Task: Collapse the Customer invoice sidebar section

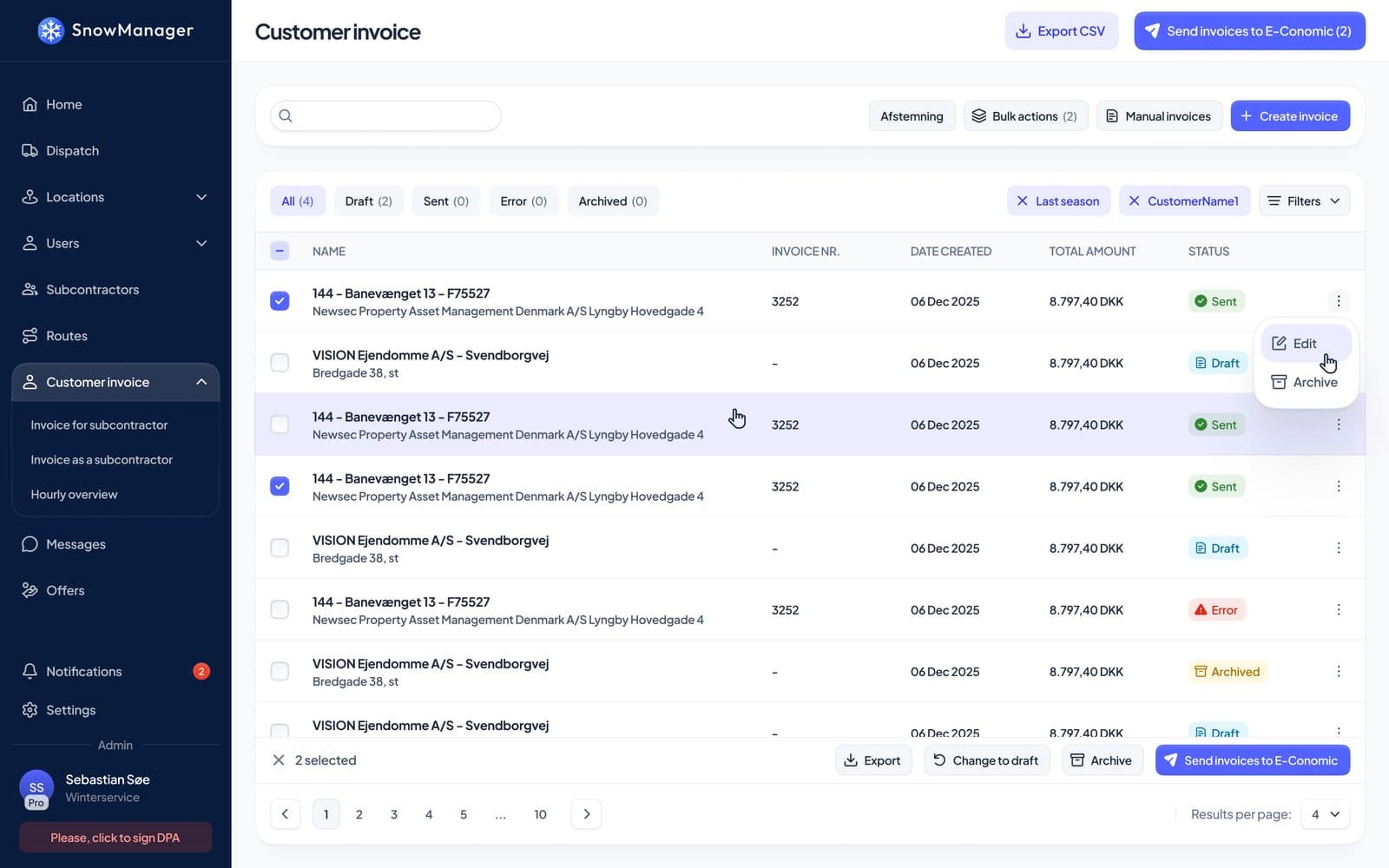Action: click(201, 382)
